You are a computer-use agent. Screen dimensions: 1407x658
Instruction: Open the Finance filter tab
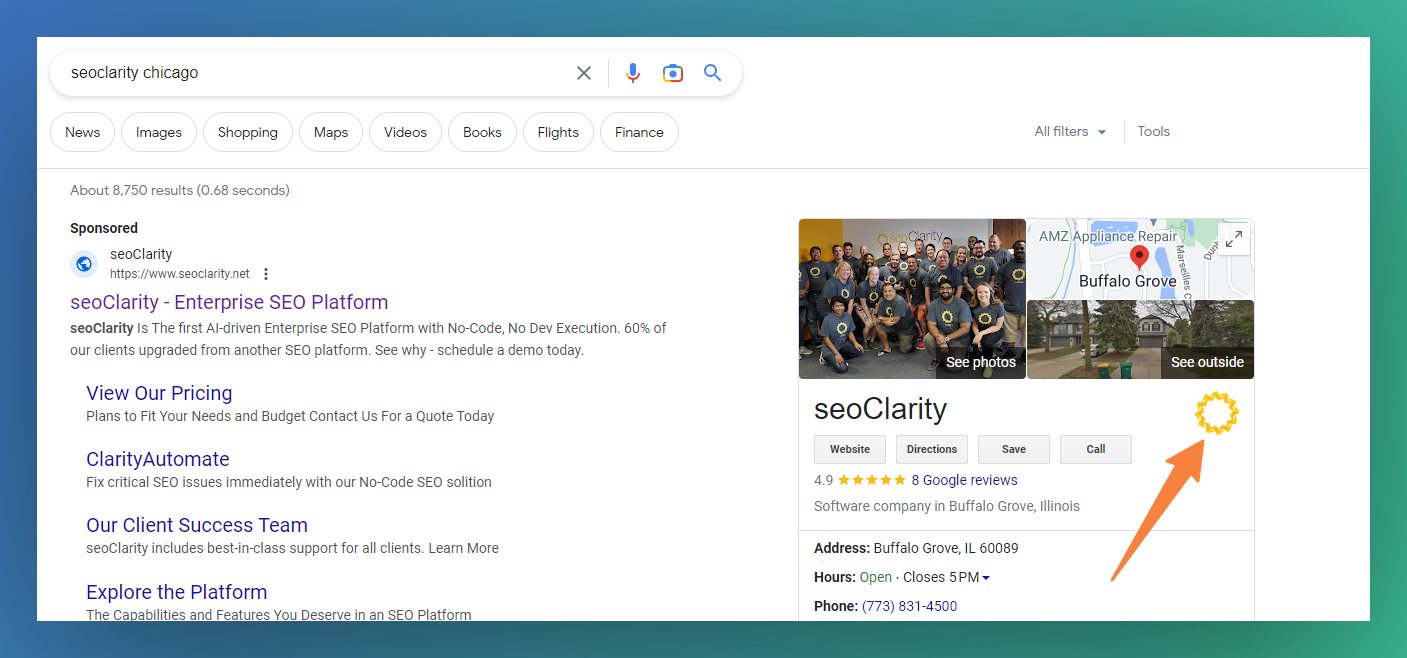point(639,132)
